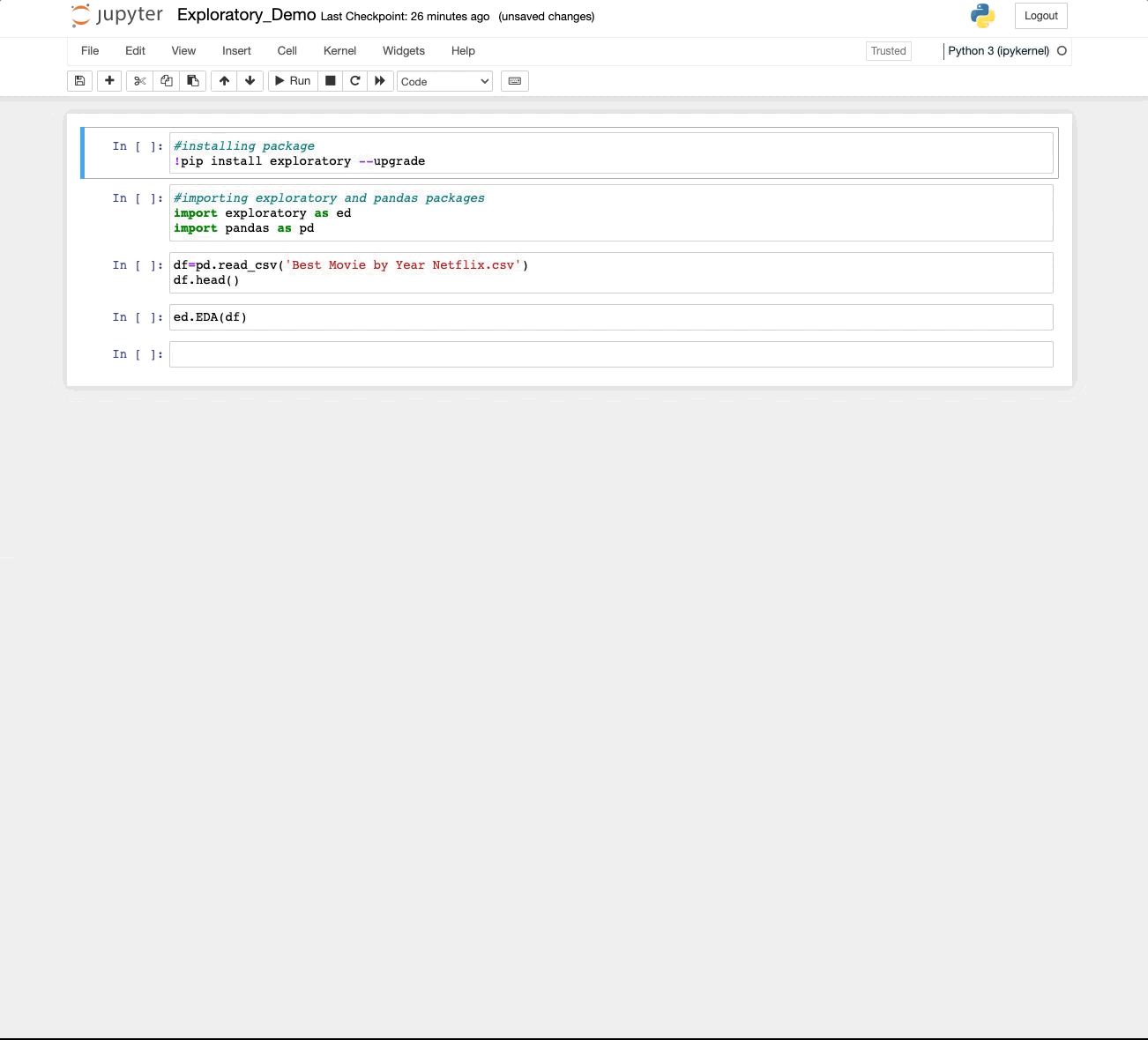Click into the ed.EDA(df) cell
The height and width of the screenshot is (1040, 1148).
pyautogui.click(x=611, y=317)
